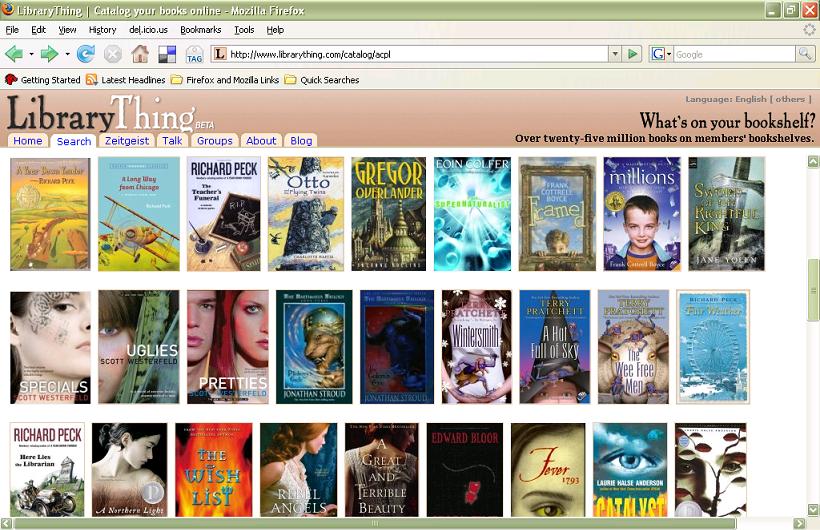The width and height of the screenshot is (820, 530).
Task: Click the vertical scrollbar up arrow
Action: [813, 162]
